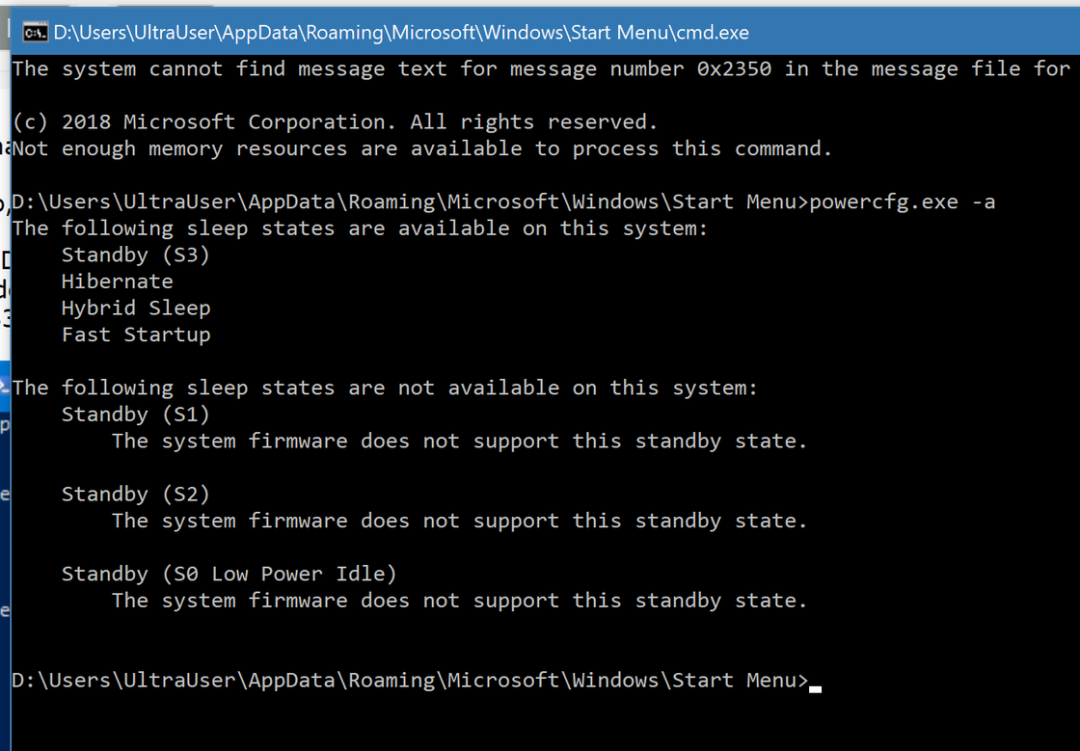Select the 'Standby (S3)' output line

[136, 255]
